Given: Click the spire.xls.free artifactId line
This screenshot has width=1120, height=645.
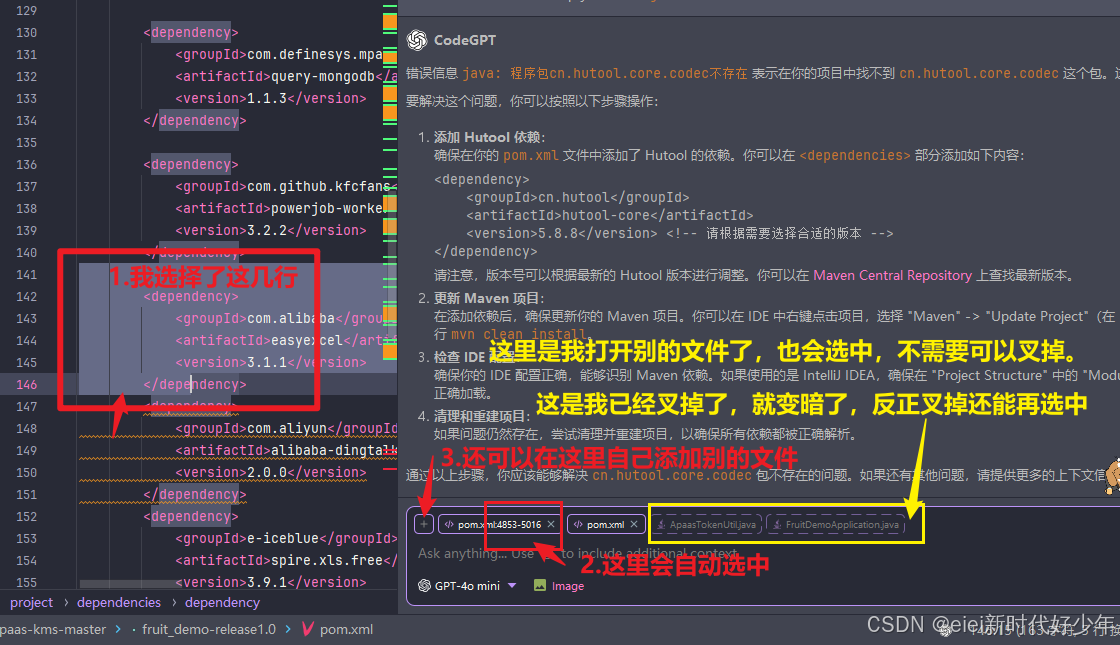Looking at the screenshot, I should tap(286, 560).
